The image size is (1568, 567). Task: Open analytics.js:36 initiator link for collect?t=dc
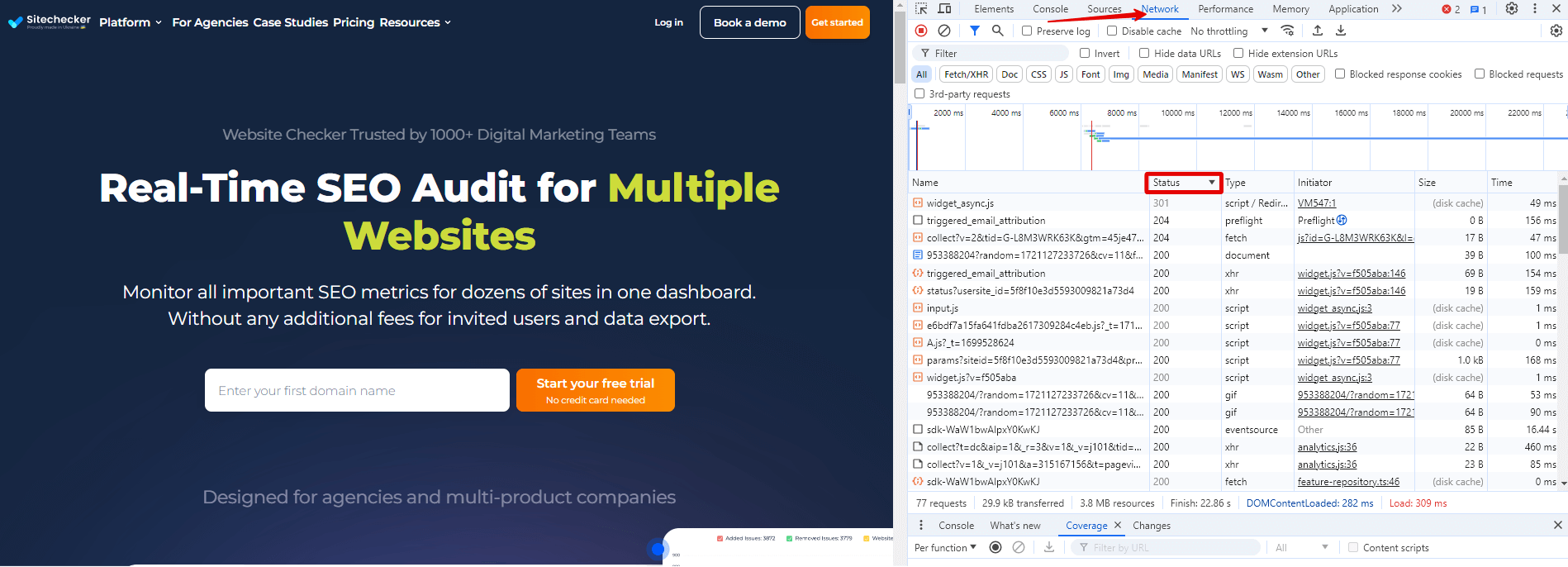coord(1327,447)
